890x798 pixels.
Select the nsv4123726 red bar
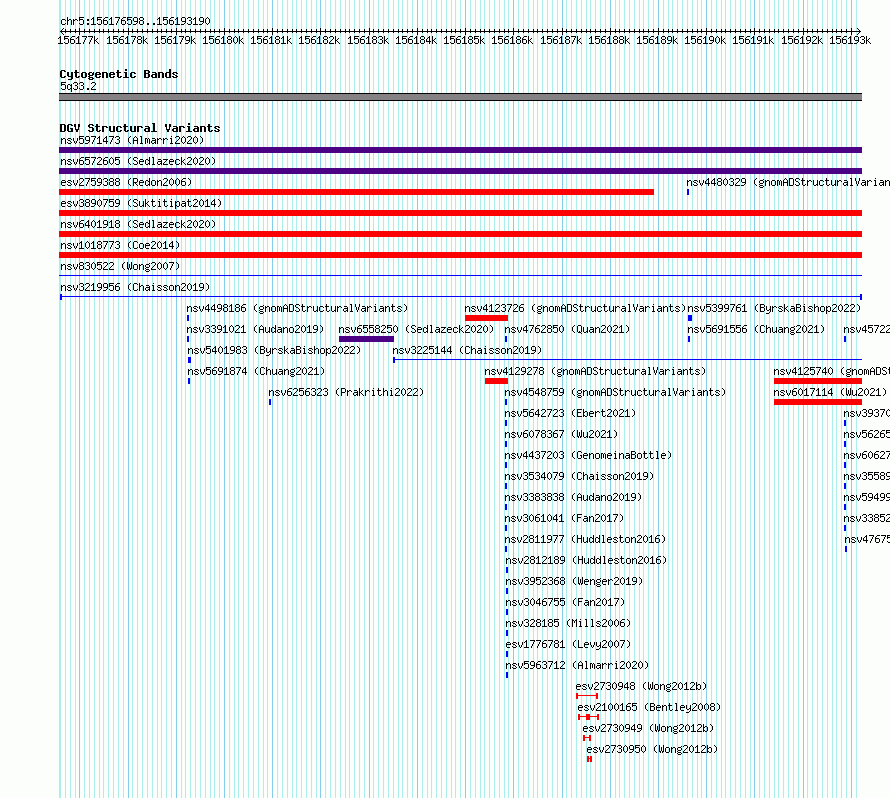tap(486, 318)
